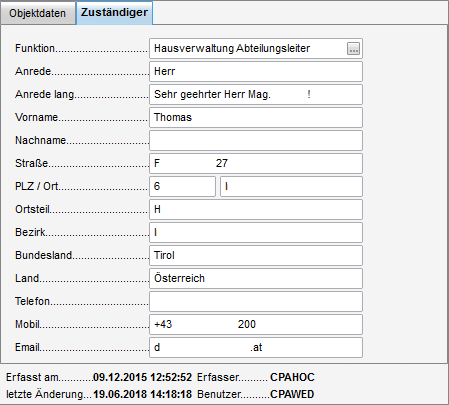Select the Ort city field
The image size is (449, 405).
click(x=291, y=187)
